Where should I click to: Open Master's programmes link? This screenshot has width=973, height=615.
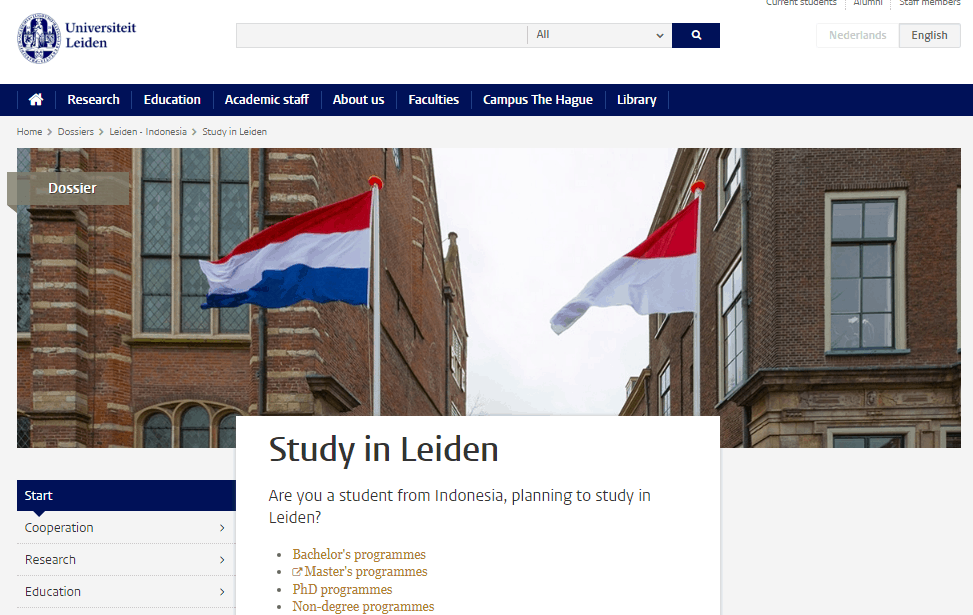click(365, 572)
